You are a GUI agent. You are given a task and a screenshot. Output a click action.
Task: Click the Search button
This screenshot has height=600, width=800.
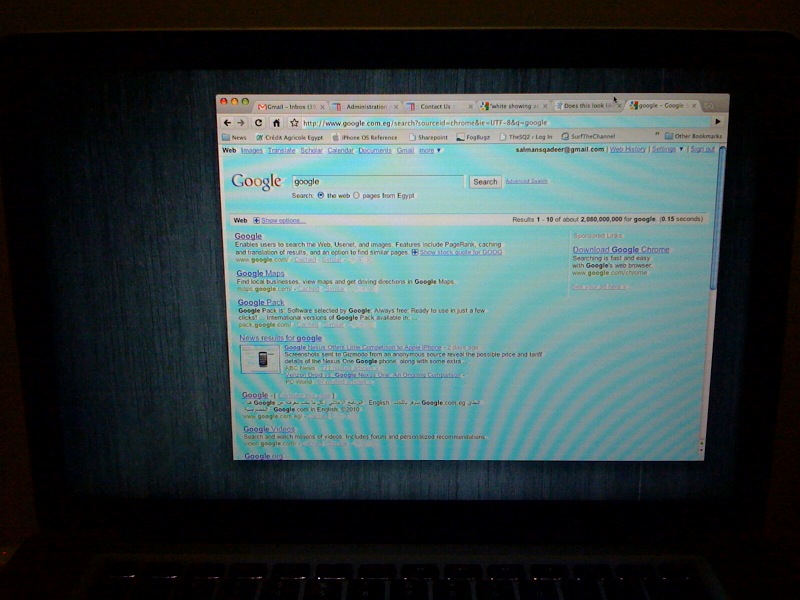485,182
